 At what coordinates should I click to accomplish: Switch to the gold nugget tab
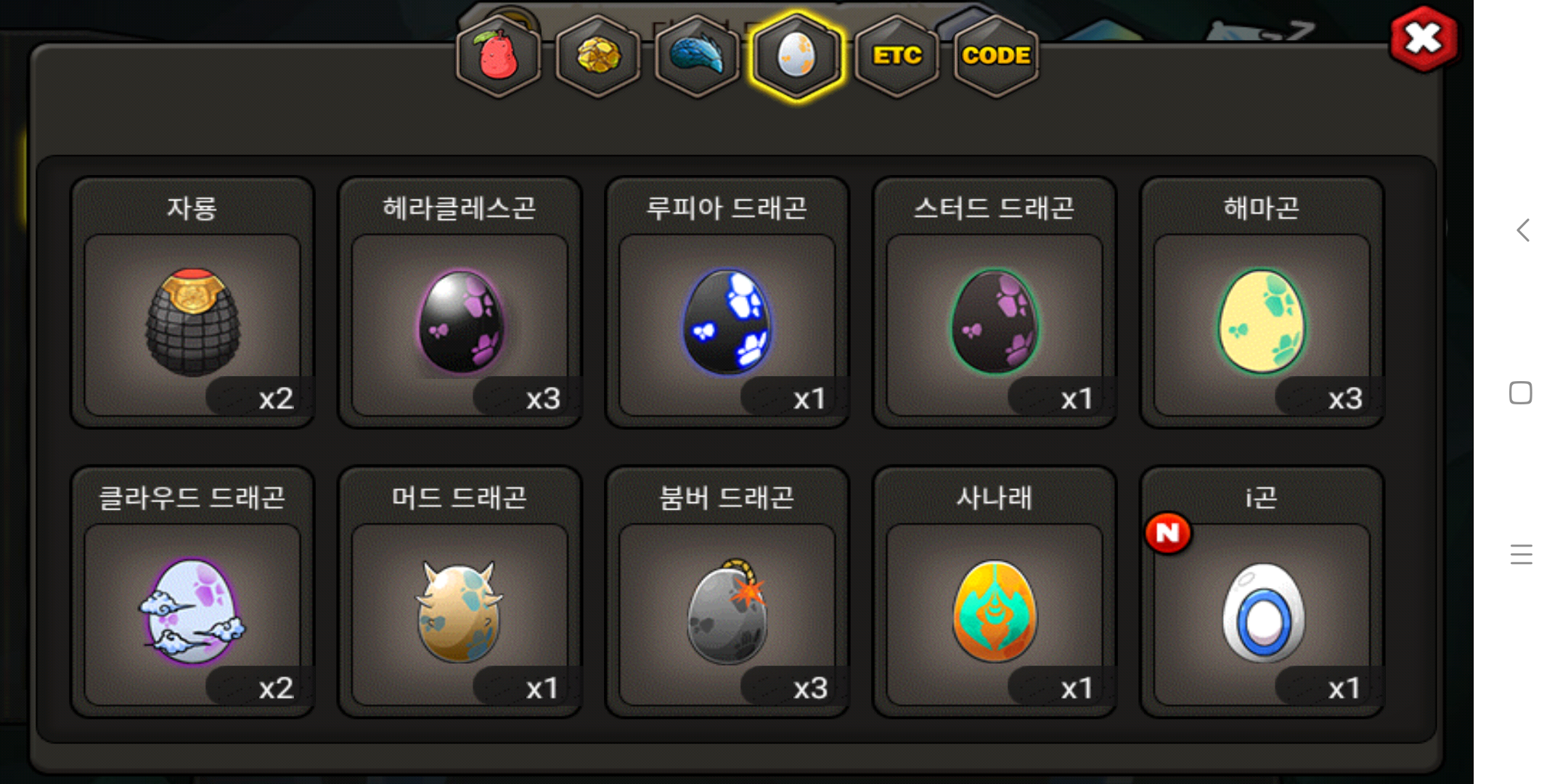[x=597, y=55]
